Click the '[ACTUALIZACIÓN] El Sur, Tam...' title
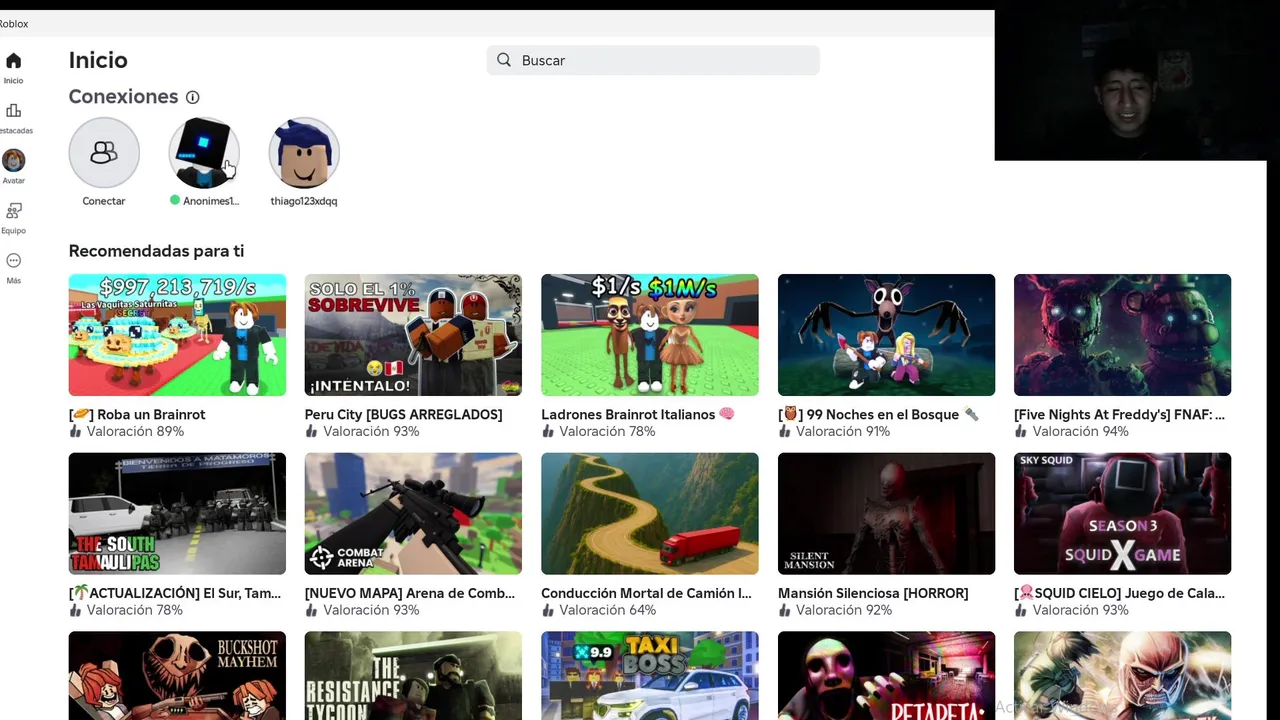This screenshot has height=720, width=1280. [175, 593]
